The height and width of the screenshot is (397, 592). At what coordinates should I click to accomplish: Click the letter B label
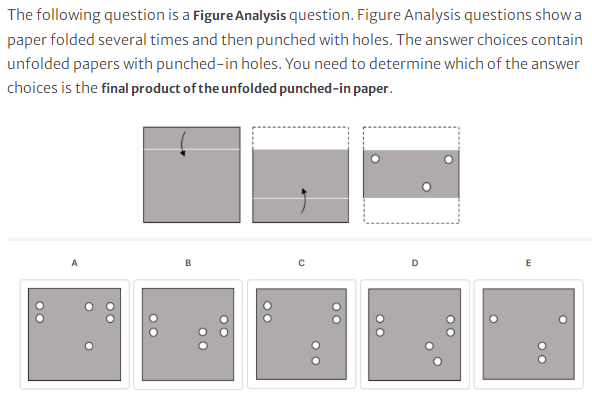pos(188,263)
